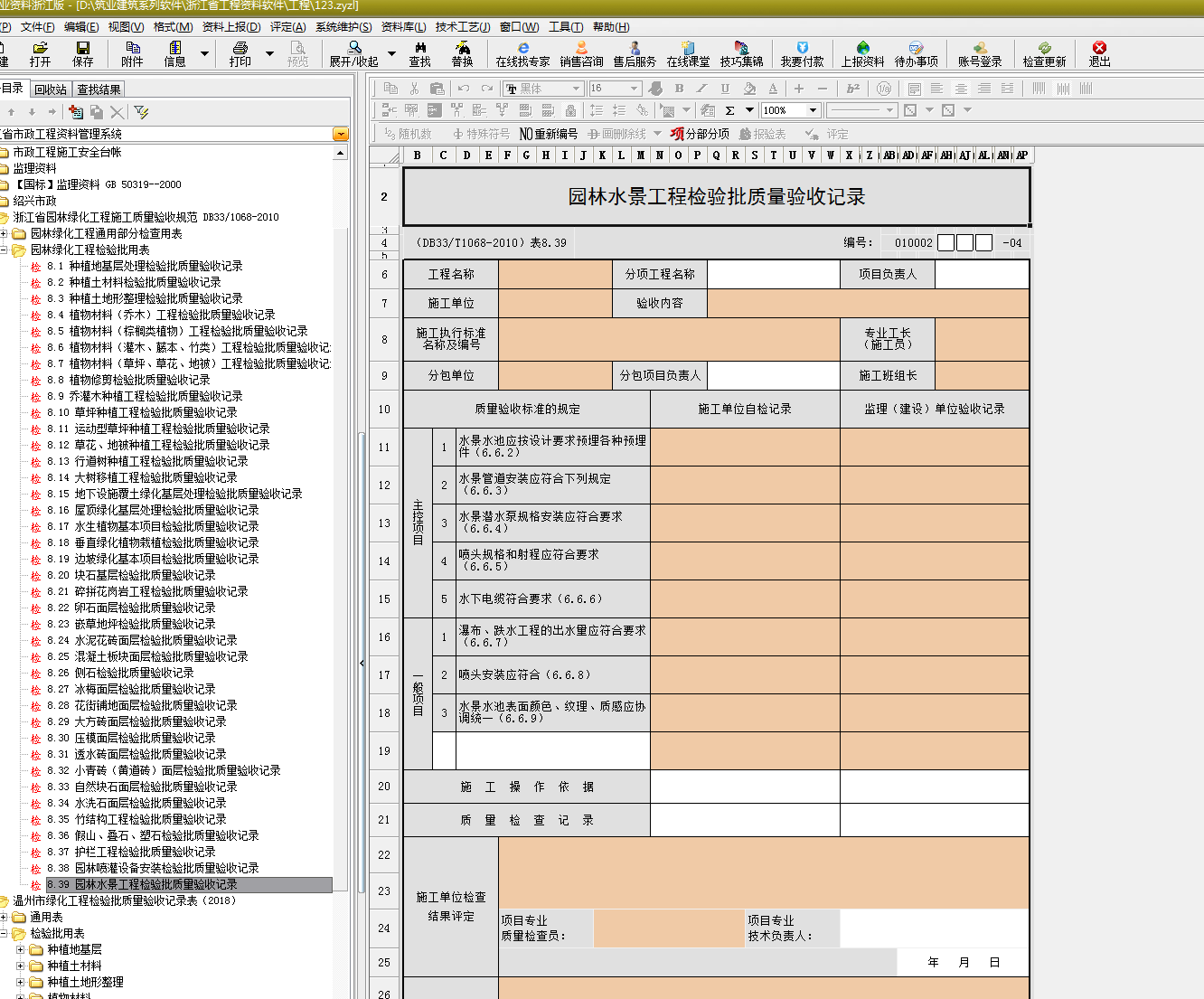Open 上报资料 upload data
Image resolution: width=1204 pixels, height=999 pixels.
pos(862,54)
